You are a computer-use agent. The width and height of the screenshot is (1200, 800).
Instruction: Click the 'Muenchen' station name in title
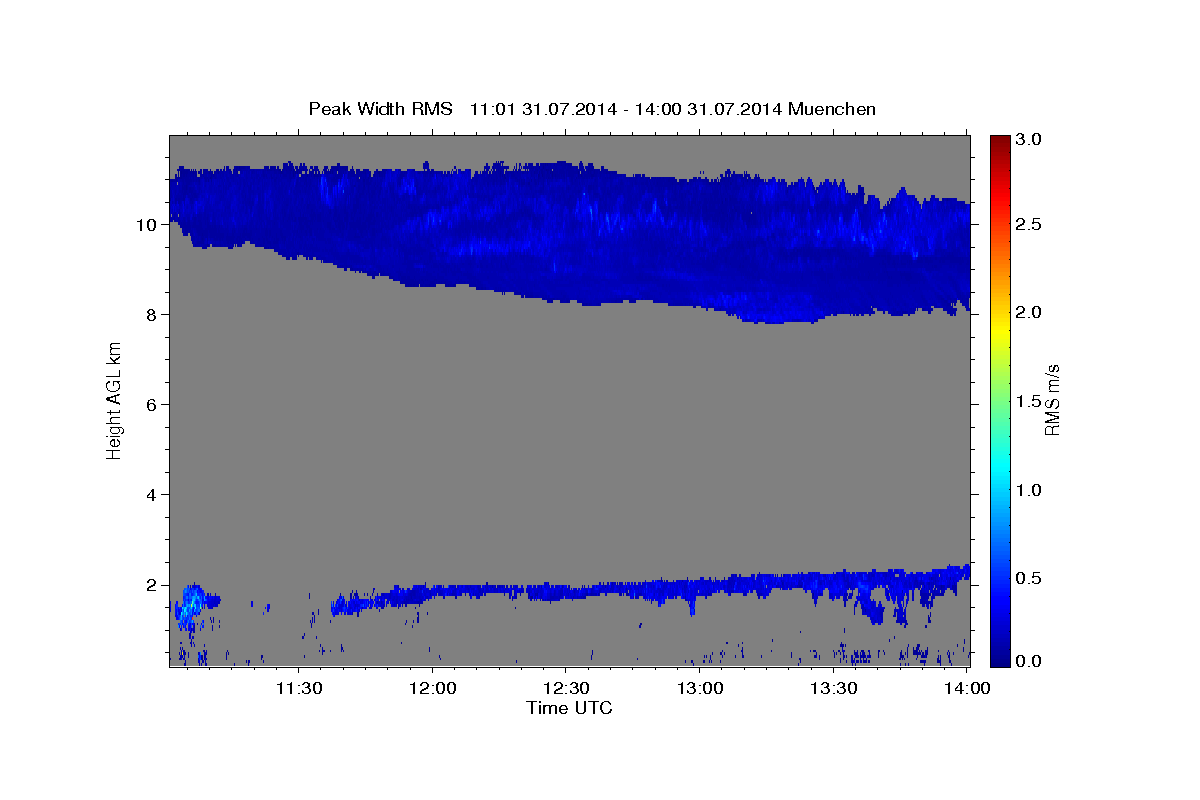[832, 109]
